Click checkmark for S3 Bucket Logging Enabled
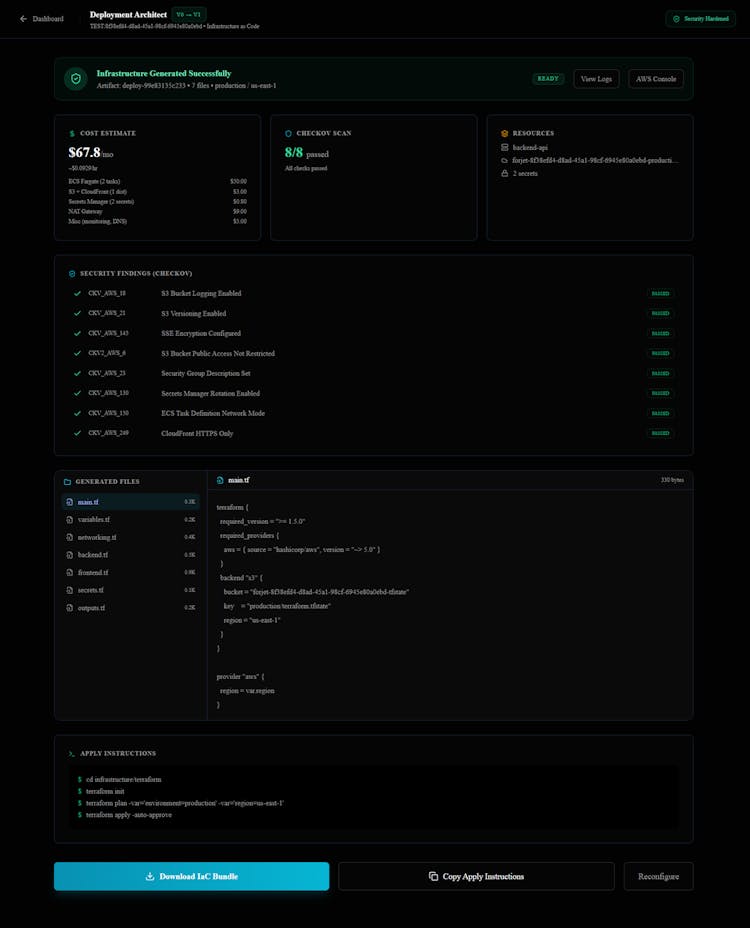Viewport: 750px width, 928px height. point(77,294)
